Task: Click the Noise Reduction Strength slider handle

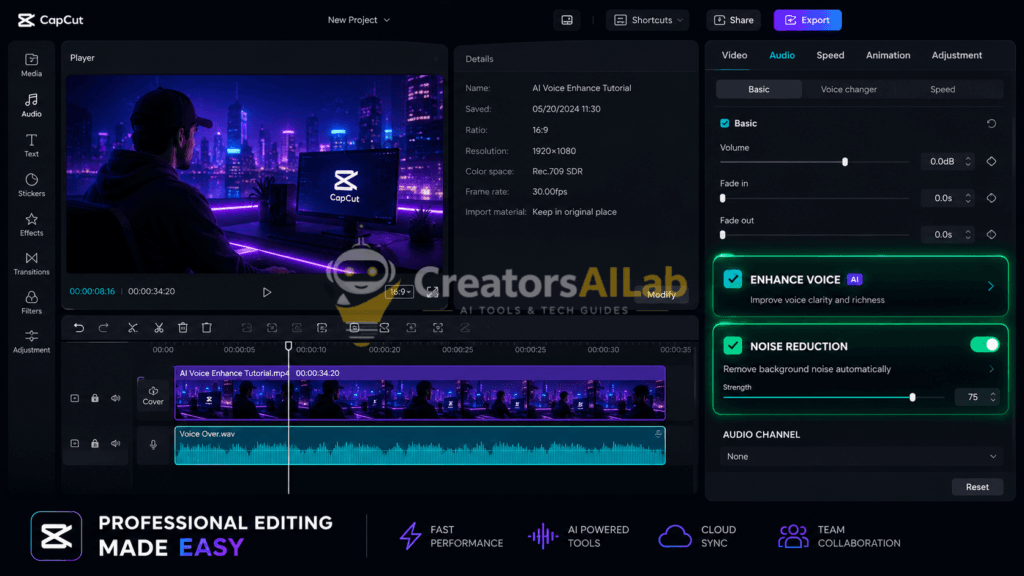Action: tap(912, 397)
